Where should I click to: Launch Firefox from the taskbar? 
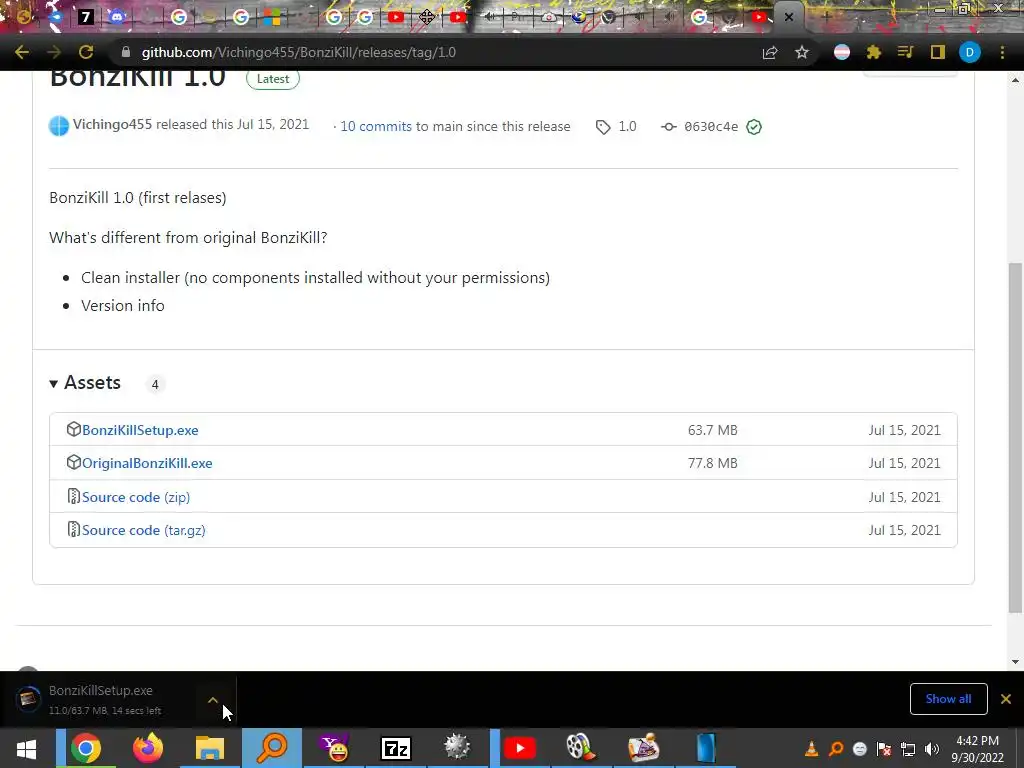(x=148, y=748)
